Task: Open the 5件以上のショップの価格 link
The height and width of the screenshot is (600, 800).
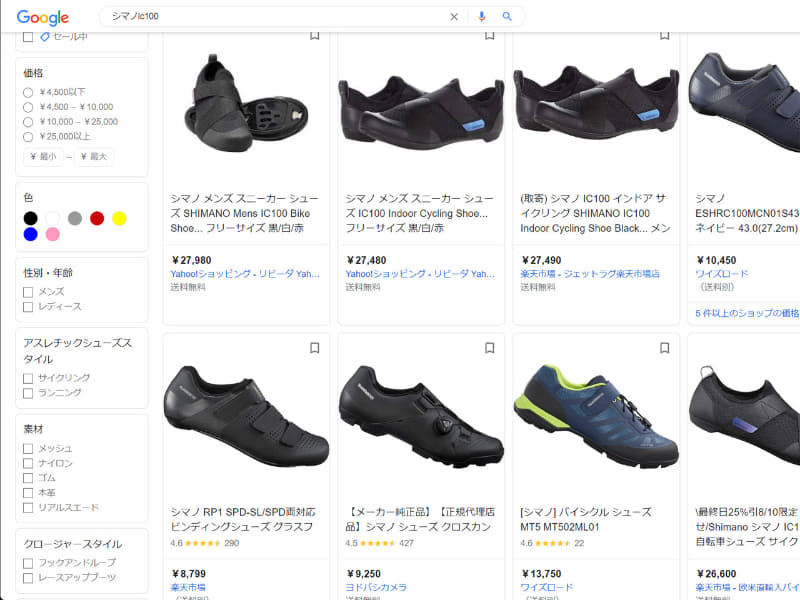Action: coord(746,314)
